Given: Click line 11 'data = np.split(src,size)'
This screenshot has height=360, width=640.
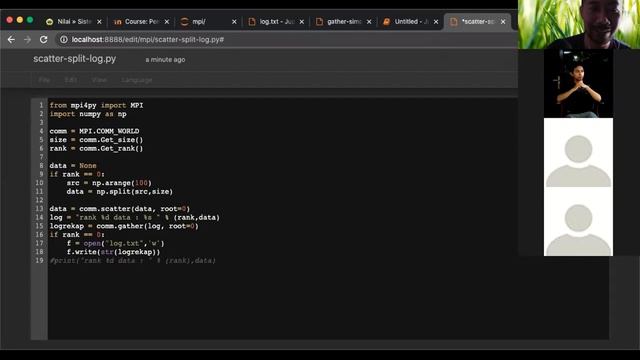Looking at the screenshot, I should pos(120,191).
